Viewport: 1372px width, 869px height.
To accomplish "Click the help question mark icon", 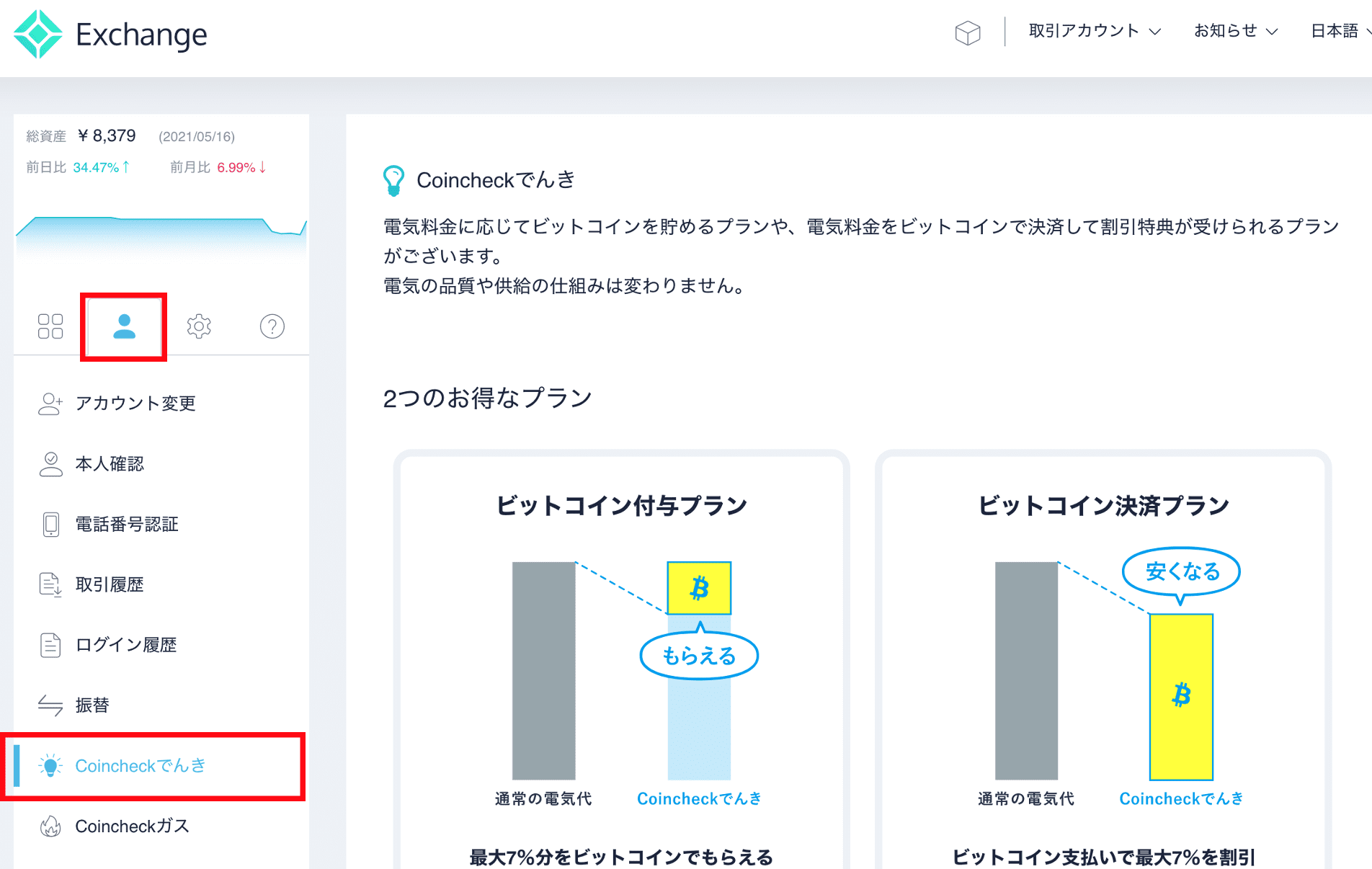I will click(272, 326).
